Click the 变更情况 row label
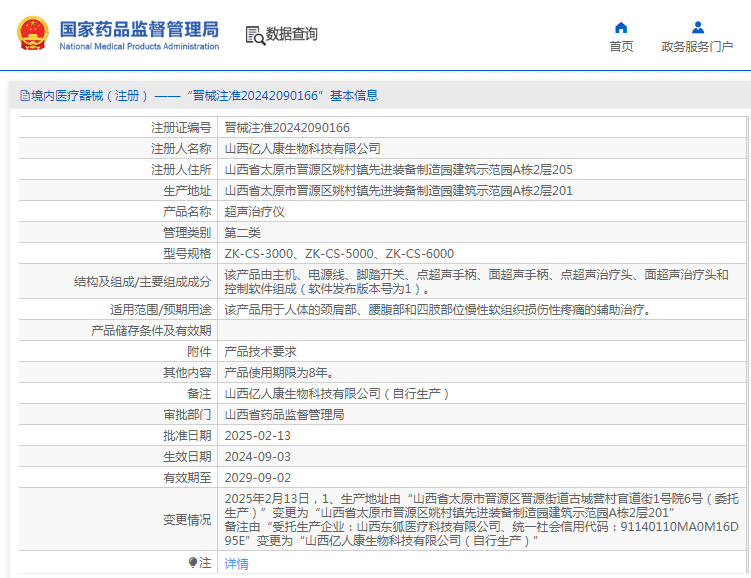 [187, 520]
